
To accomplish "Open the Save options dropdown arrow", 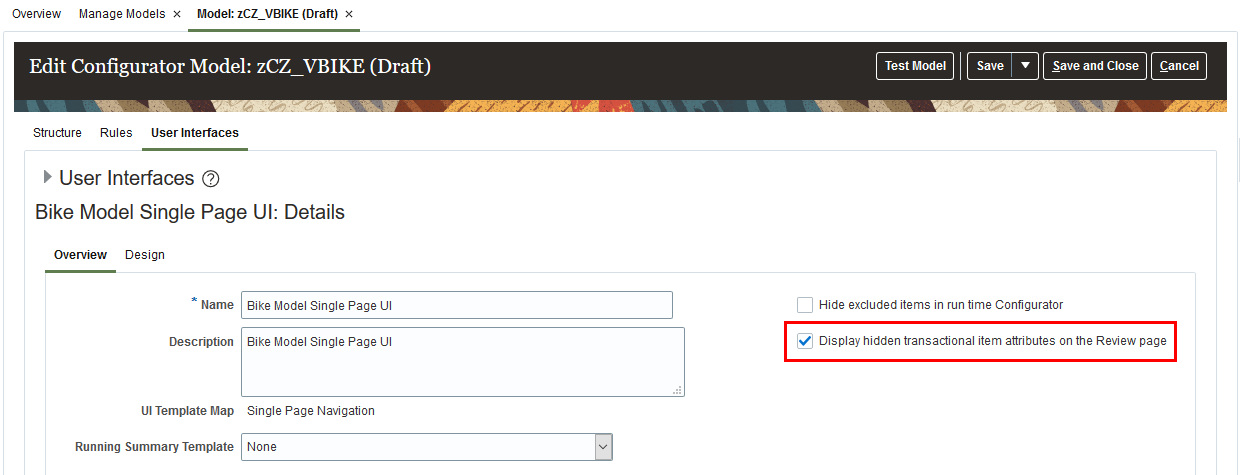I will 1025,66.
